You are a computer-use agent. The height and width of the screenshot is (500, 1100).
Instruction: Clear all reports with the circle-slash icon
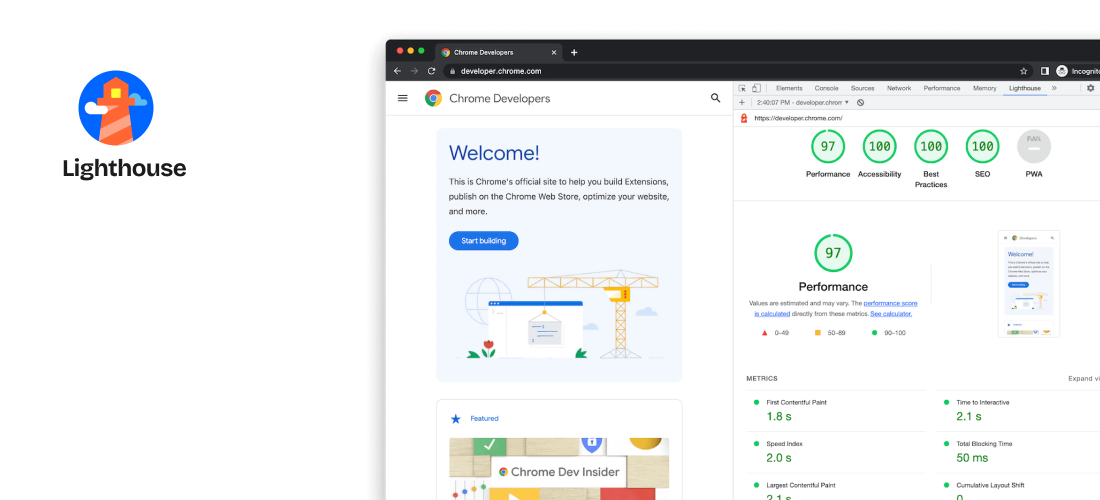[x=861, y=102]
